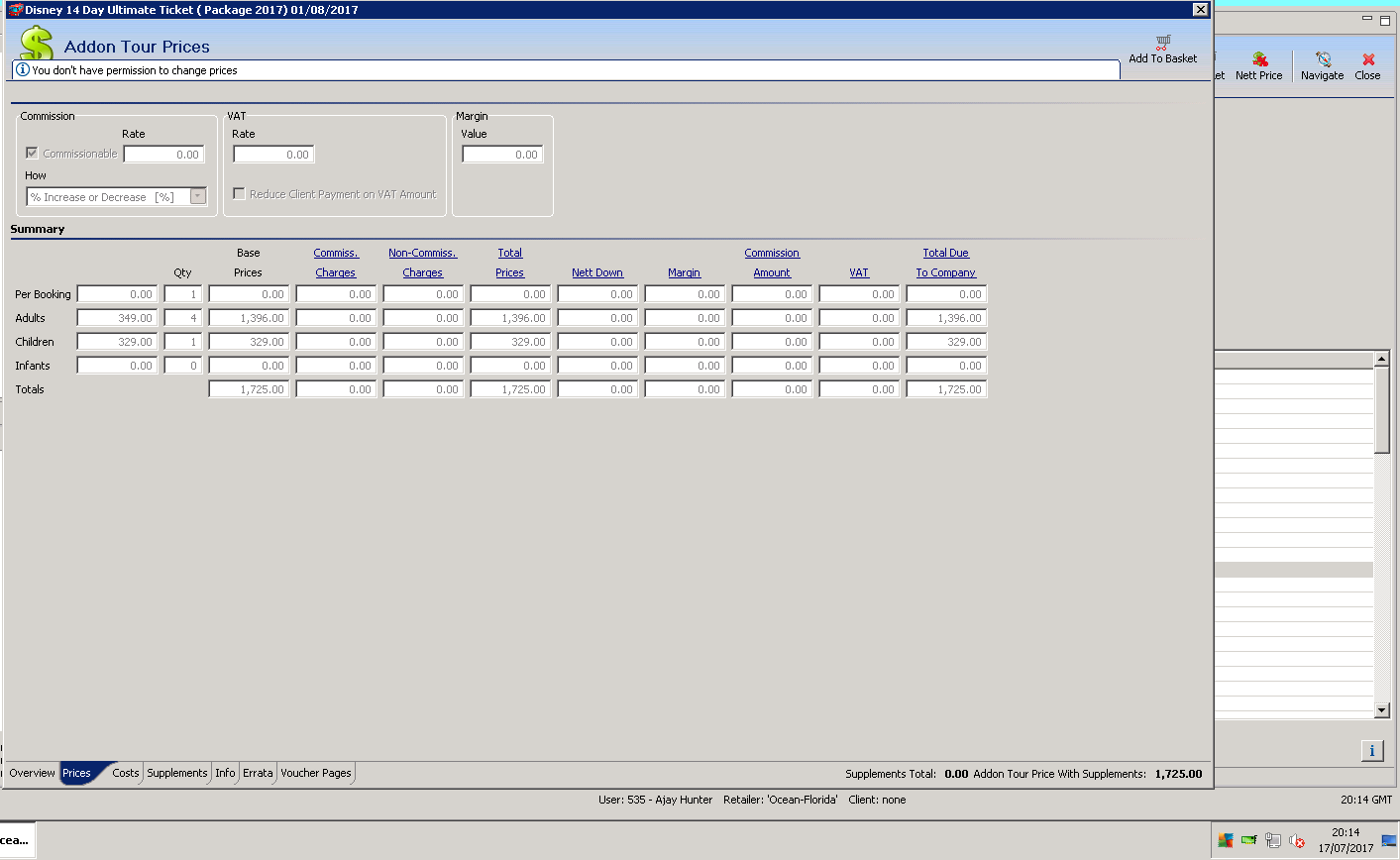
Task: Open the network connection tray icon
Action: pyautogui.click(x=1273, y=840)
